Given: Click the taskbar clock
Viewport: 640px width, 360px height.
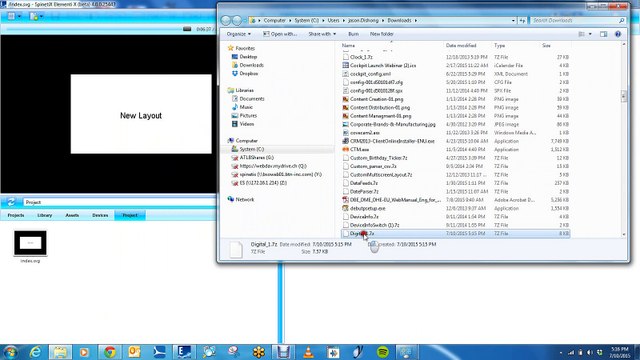Looking at the screenshot, I should coord(620,353).
